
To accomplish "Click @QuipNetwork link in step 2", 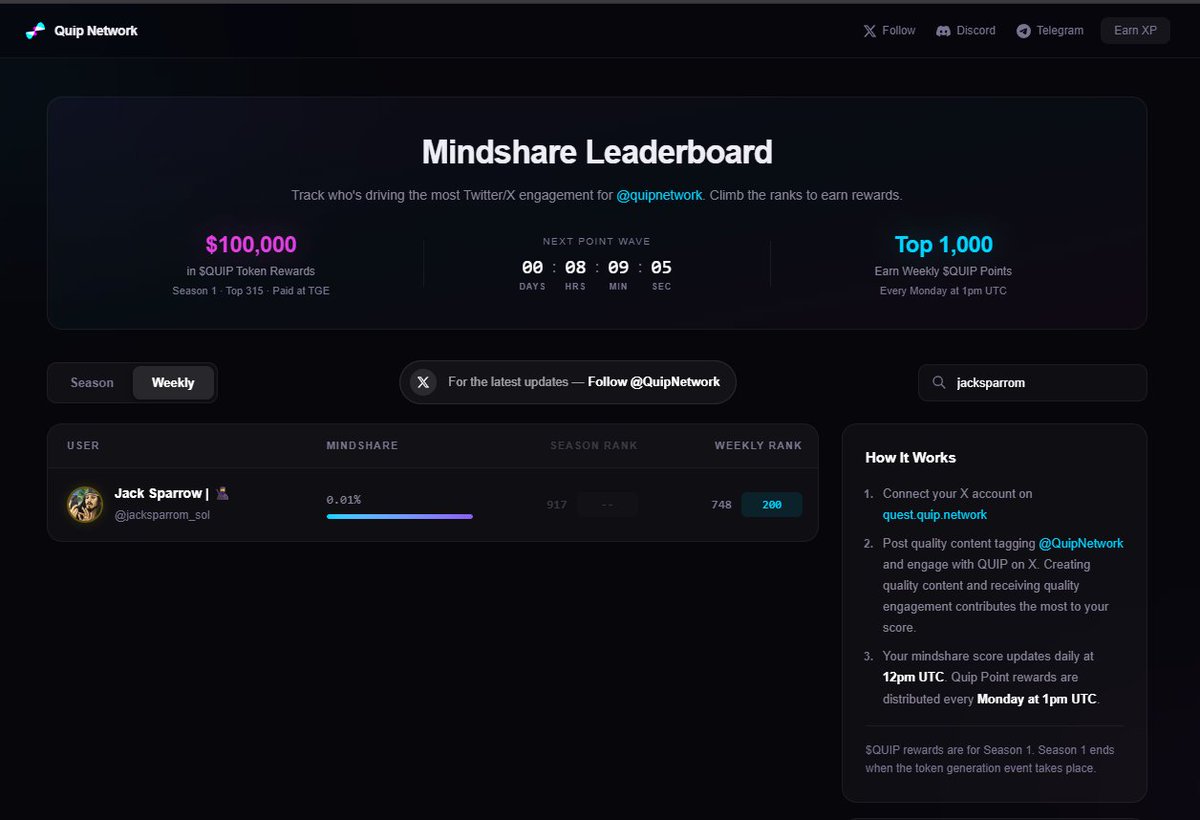I will pyautogui.click(x=1082, y=543).
